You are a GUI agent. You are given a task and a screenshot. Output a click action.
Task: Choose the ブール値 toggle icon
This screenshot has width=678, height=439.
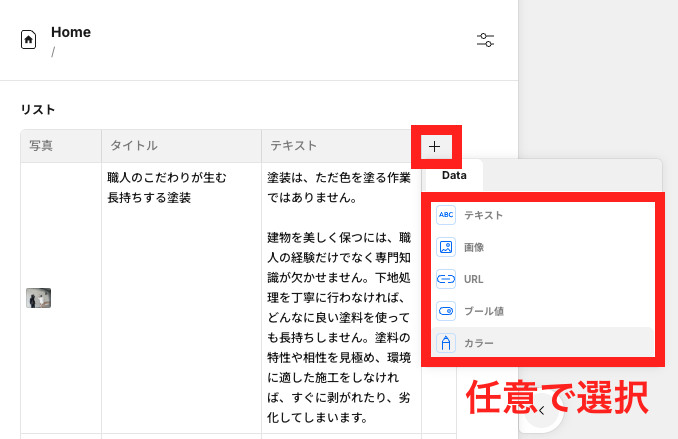coord(446,311)
